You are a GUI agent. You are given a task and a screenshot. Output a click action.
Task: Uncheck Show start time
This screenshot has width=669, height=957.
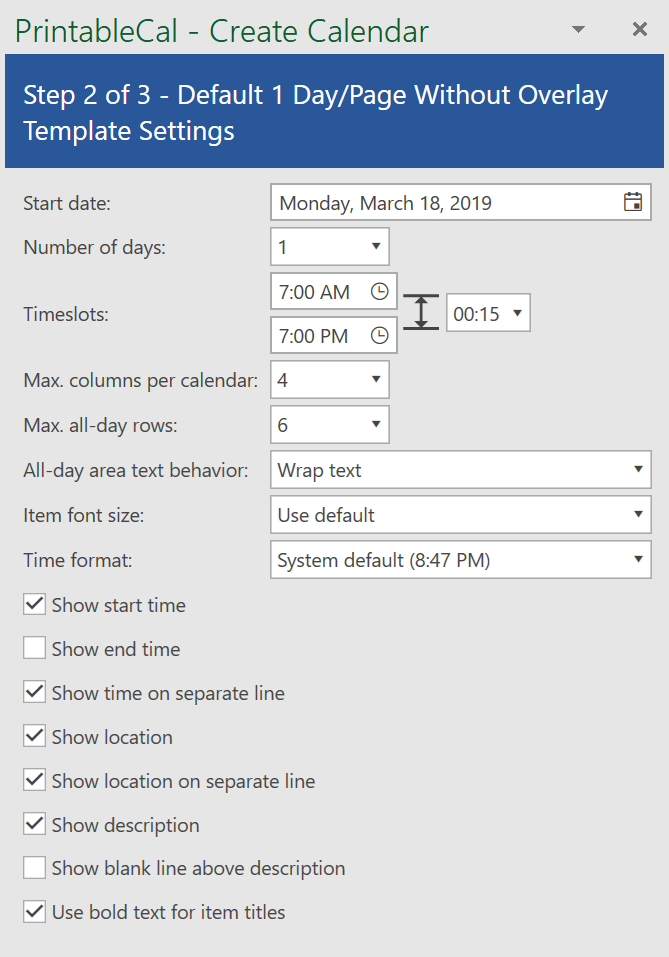pyautogui.click(x=34, y=604)
